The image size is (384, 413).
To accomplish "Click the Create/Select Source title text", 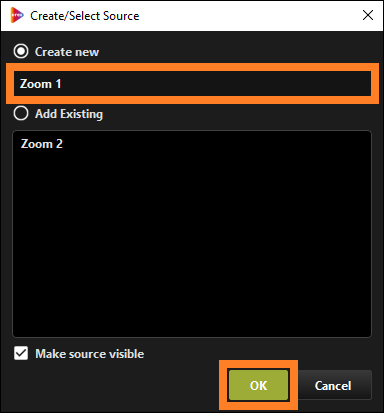I will tap(85, 16).
